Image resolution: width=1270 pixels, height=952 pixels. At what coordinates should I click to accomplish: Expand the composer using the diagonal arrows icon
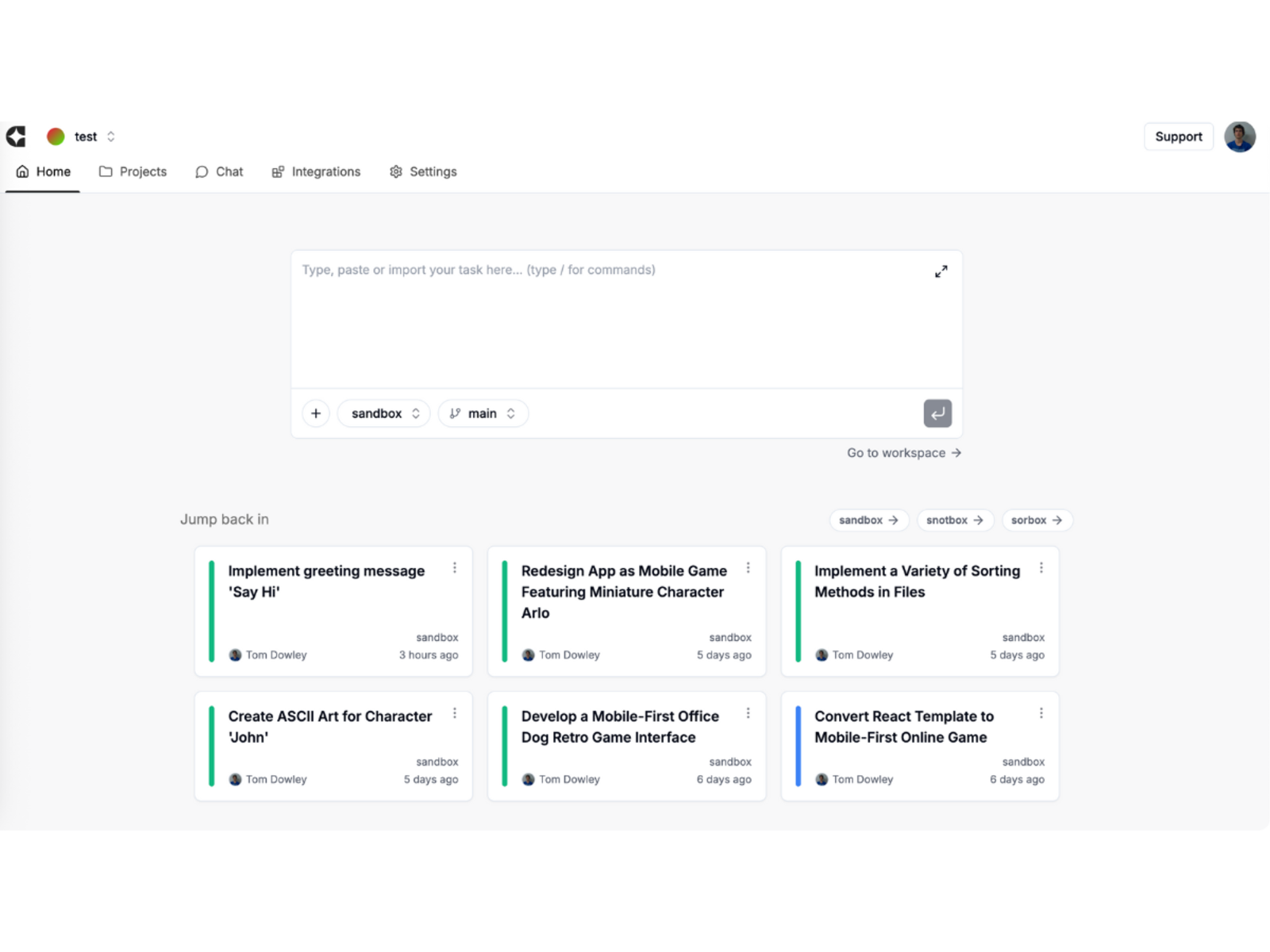click(941, 271)
